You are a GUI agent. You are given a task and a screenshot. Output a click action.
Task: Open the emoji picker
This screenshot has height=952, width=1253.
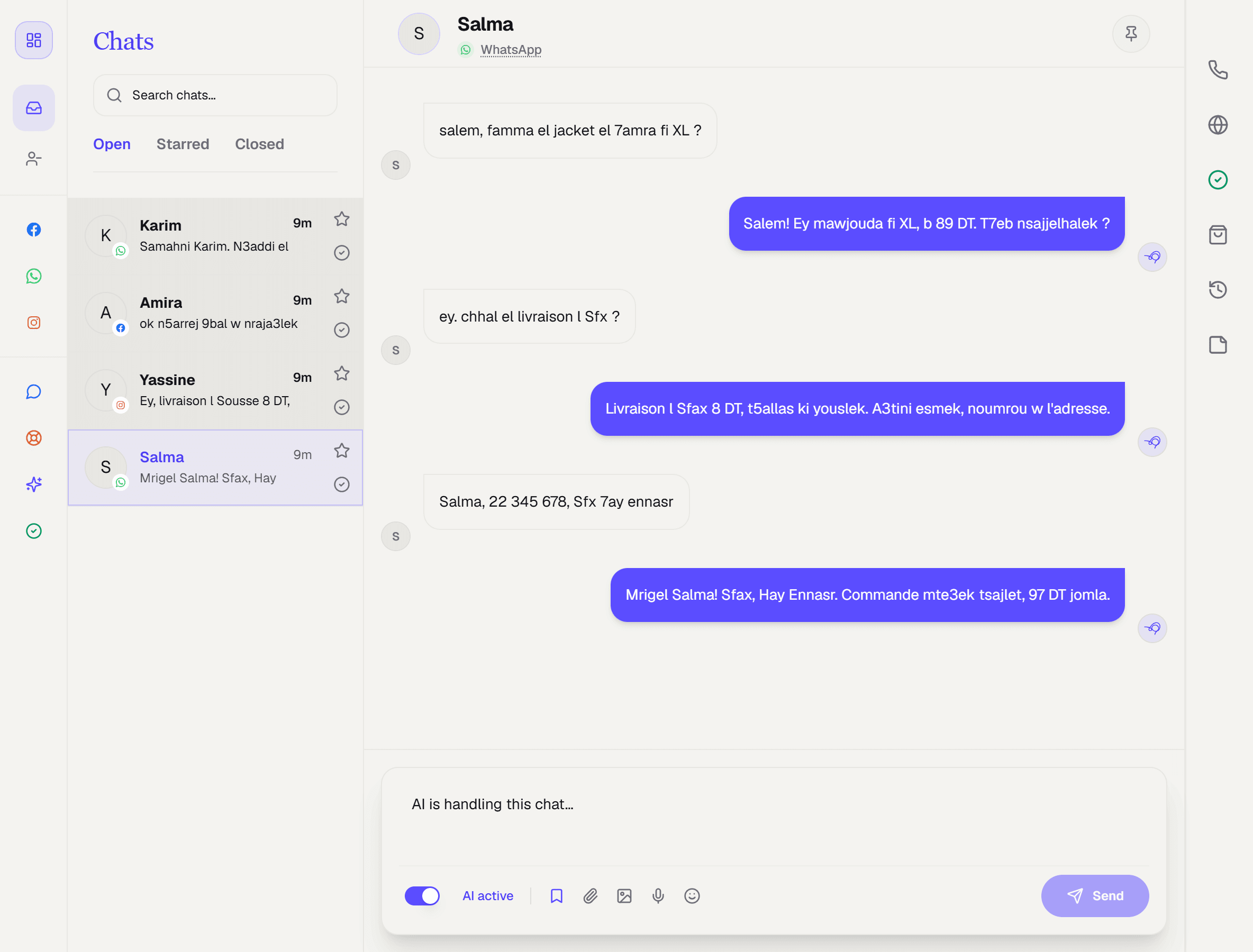click(x=692, y=896)
